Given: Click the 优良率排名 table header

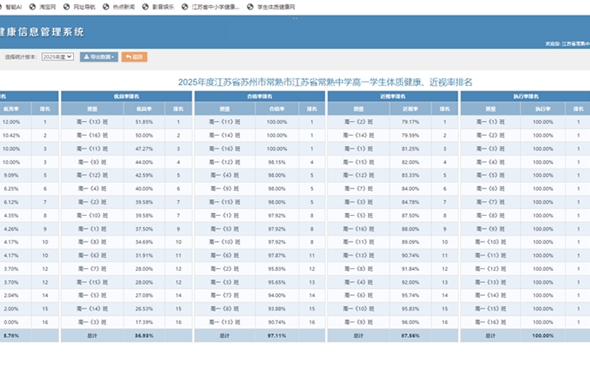Looking at the screenshot, I should coord(126,96).
